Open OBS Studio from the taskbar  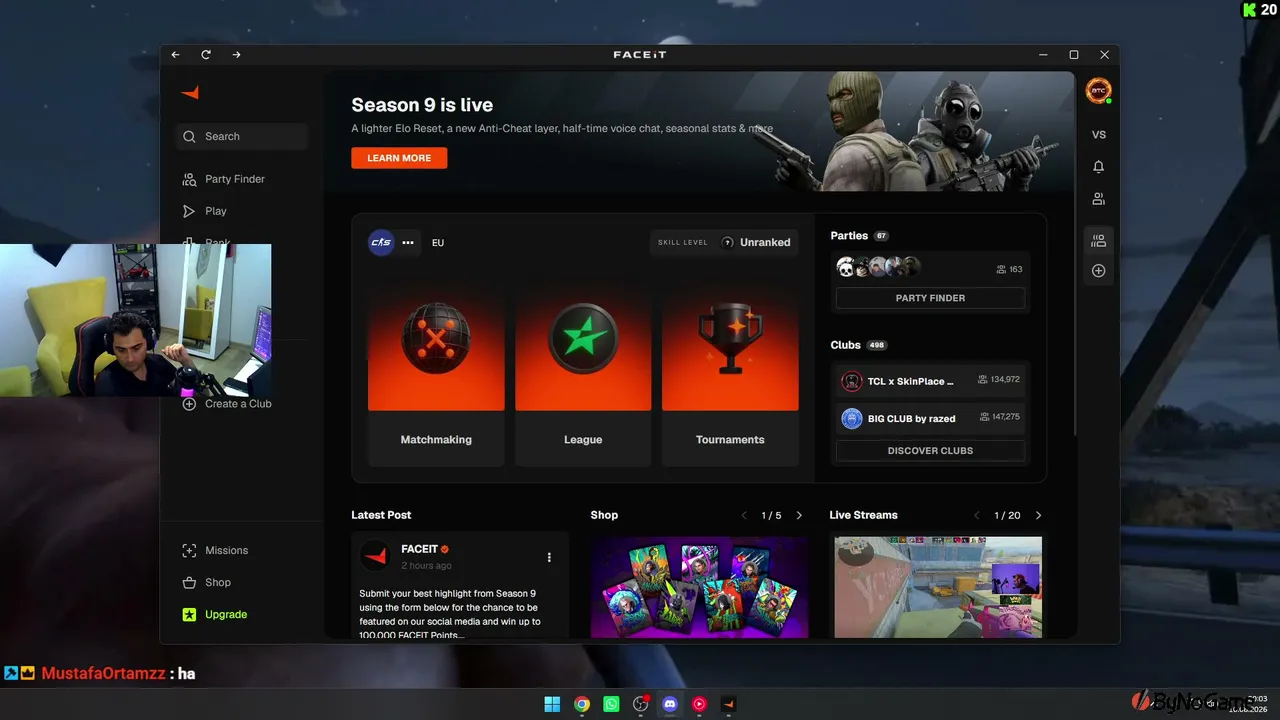[641, 704]
